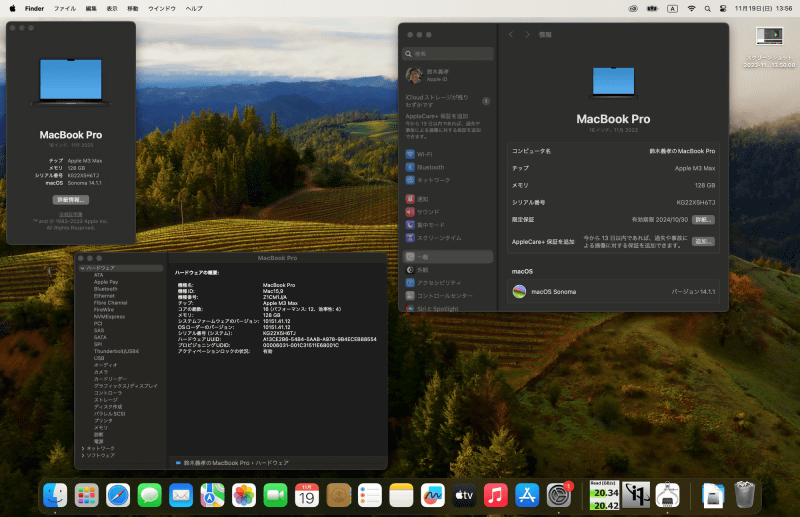
Task: Open the ウインドウ menu in the menu bar
Action: (x=162, y=8)
